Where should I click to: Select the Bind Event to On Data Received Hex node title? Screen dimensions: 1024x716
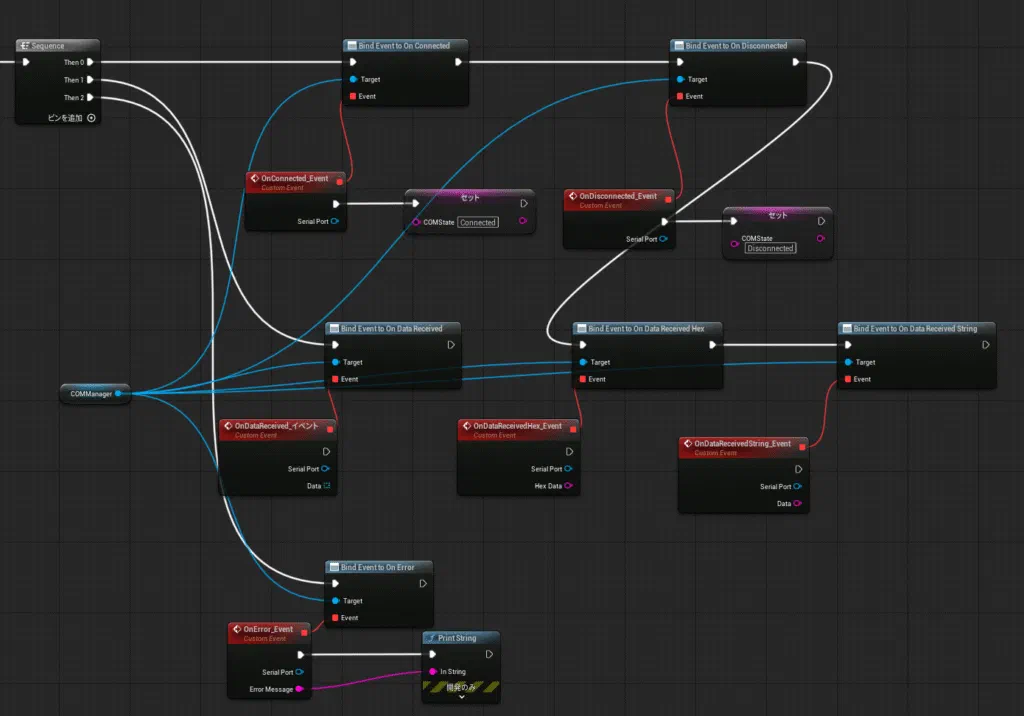tap(646, 329)
